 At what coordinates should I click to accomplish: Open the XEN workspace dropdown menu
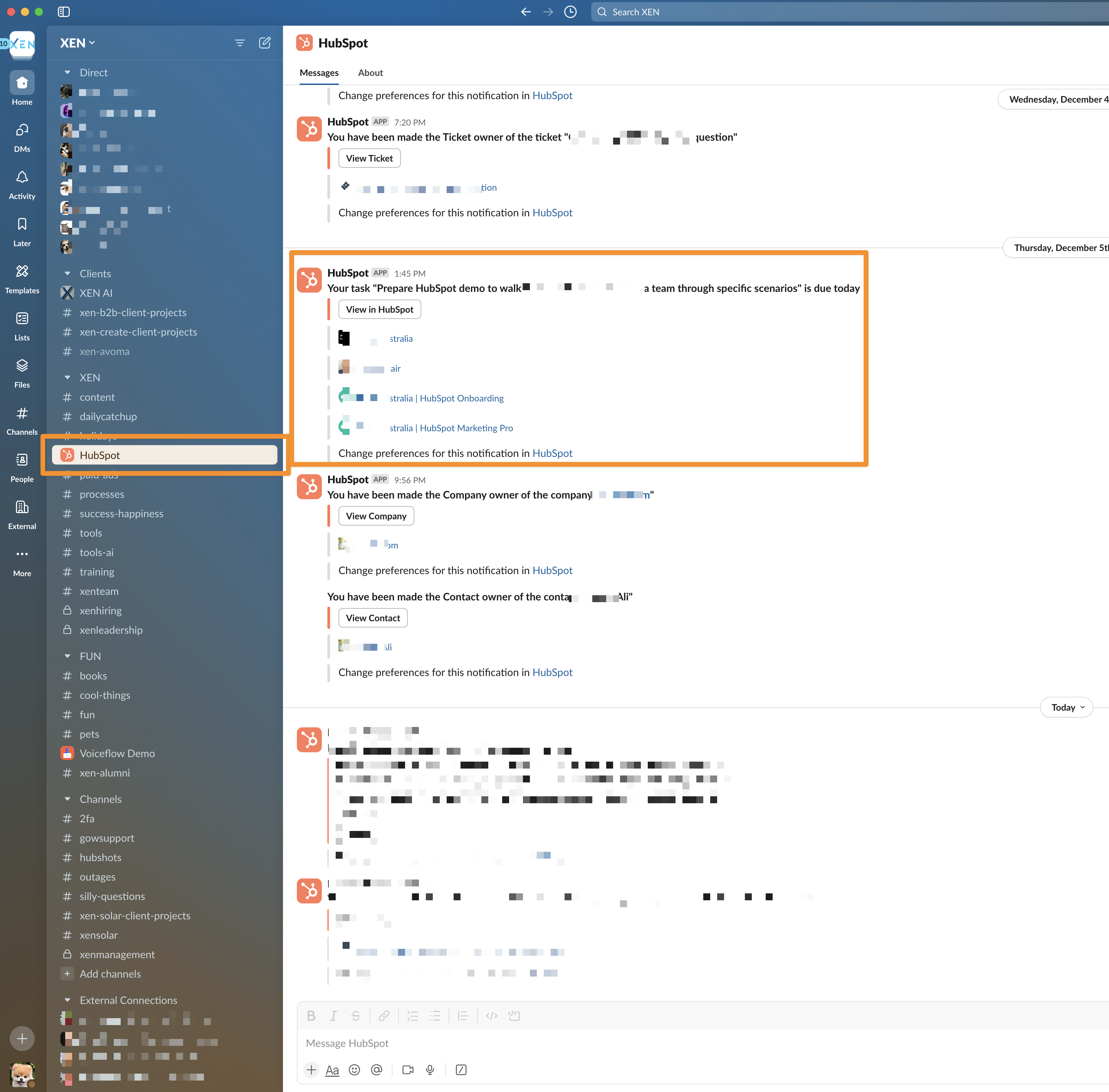(77, 43)
